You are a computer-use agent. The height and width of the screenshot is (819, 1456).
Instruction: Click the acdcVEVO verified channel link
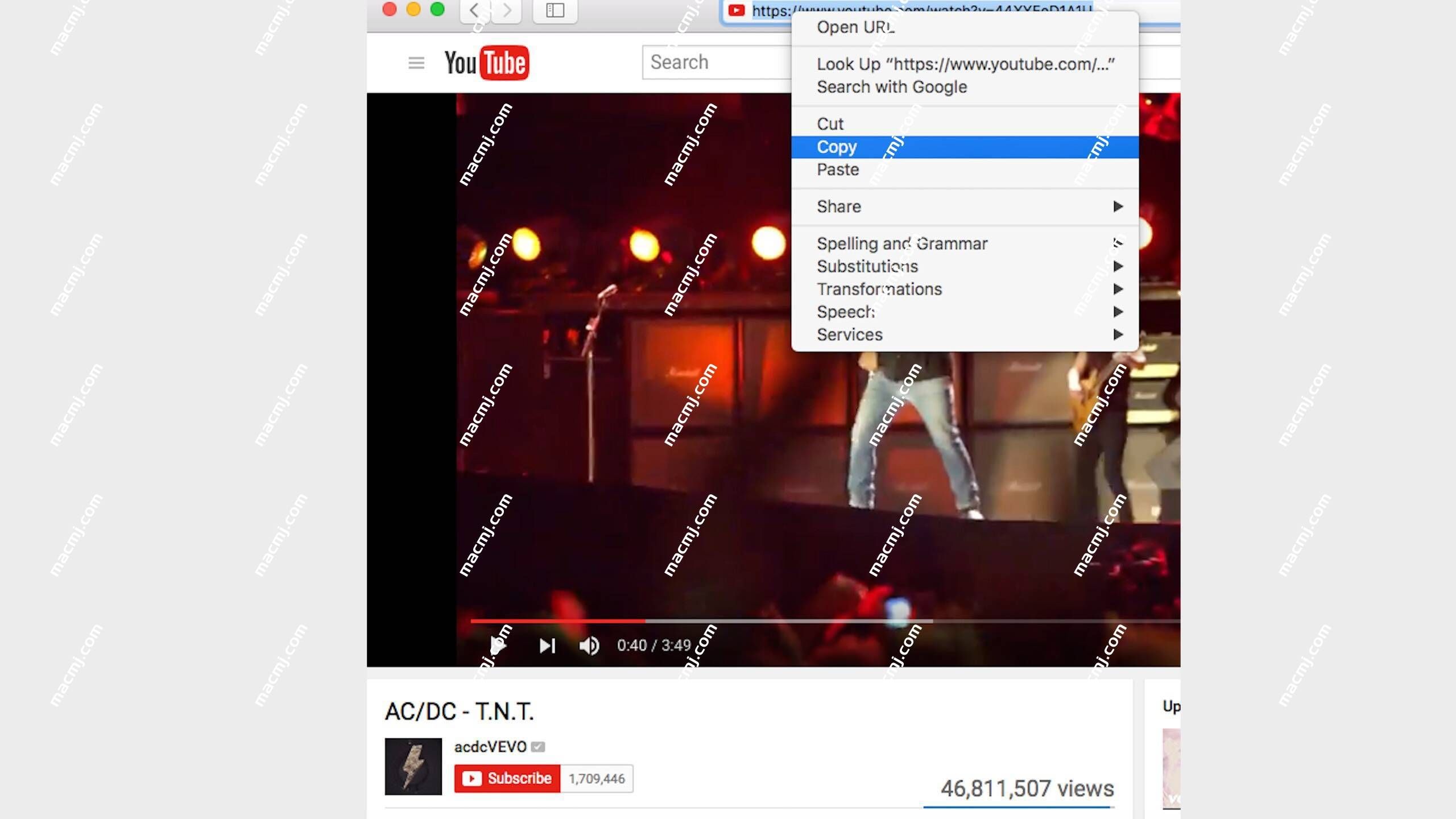click(x=489, y=746)
